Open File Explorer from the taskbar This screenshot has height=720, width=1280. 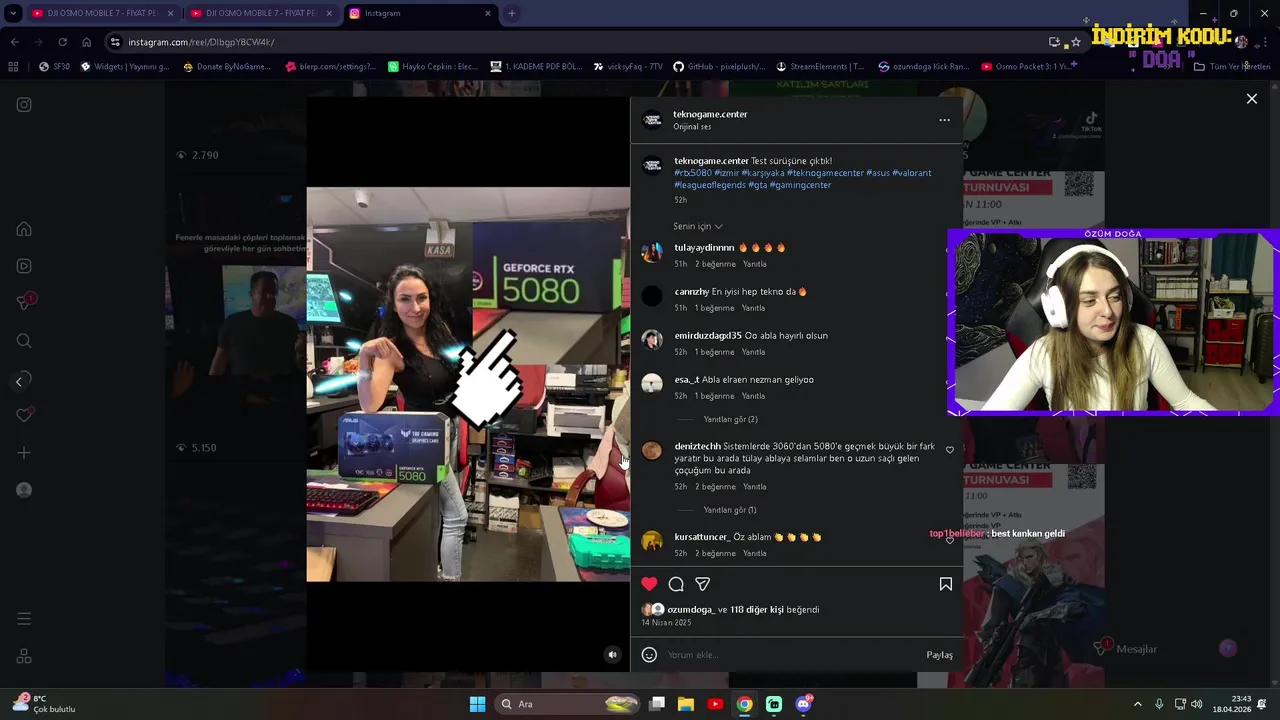686,704
